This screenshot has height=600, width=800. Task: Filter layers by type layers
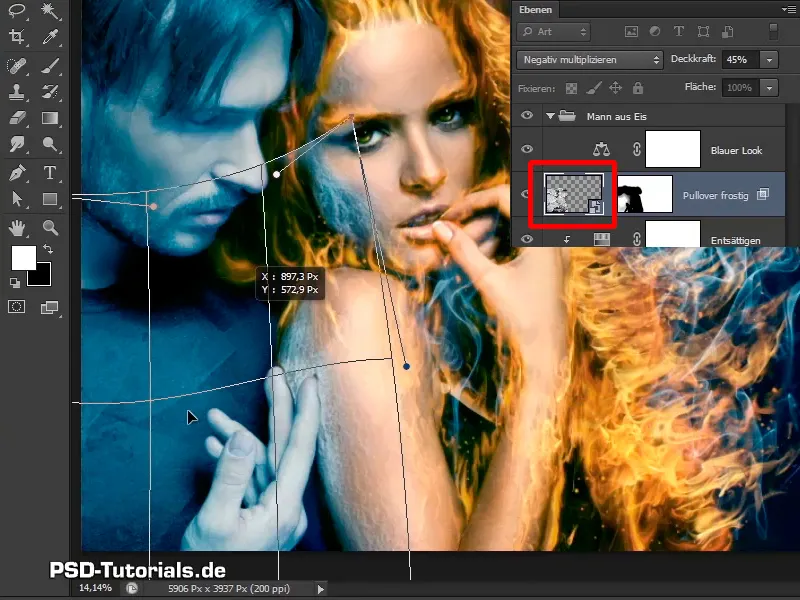[679, 32]
